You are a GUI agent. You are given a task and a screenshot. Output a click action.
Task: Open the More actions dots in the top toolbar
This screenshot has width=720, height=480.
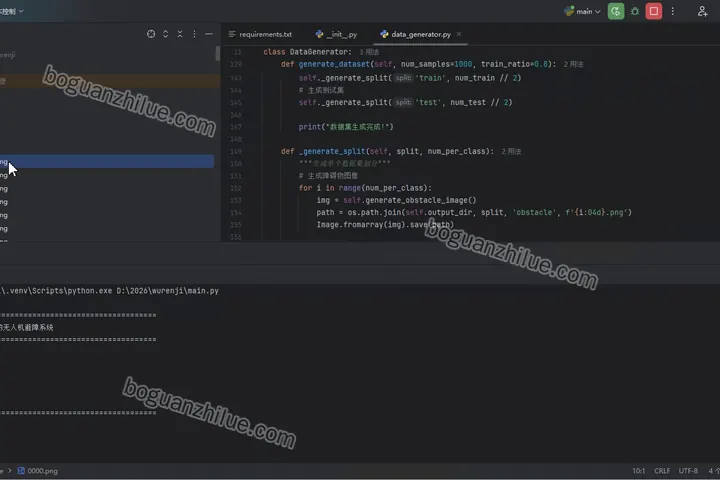pos(673,11)
